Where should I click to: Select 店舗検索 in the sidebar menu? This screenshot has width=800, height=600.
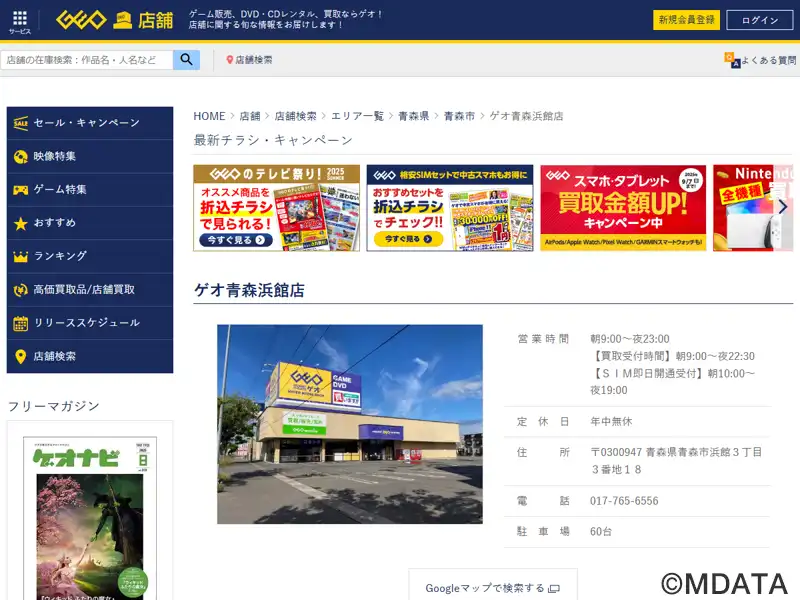(90, 357)
